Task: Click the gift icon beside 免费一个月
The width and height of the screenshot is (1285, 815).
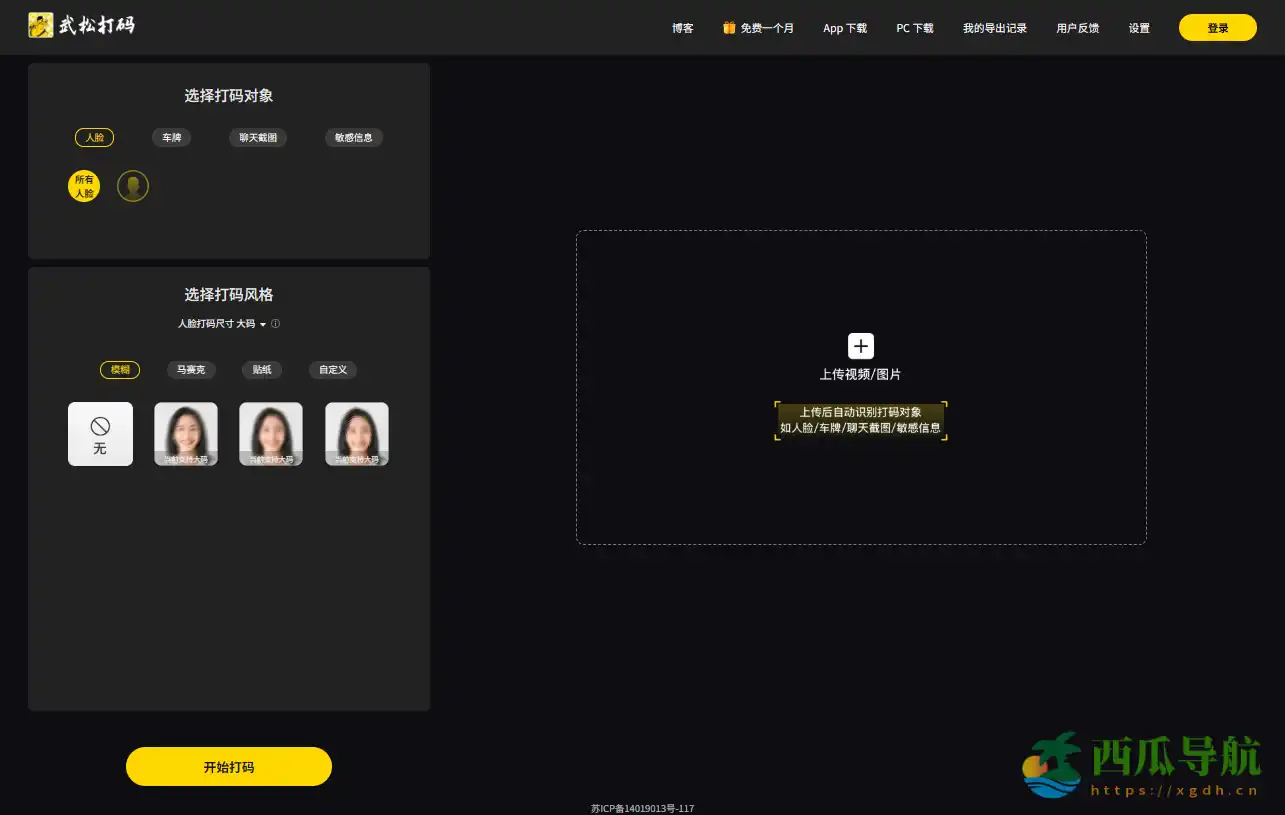Action: tap(729, 28)
